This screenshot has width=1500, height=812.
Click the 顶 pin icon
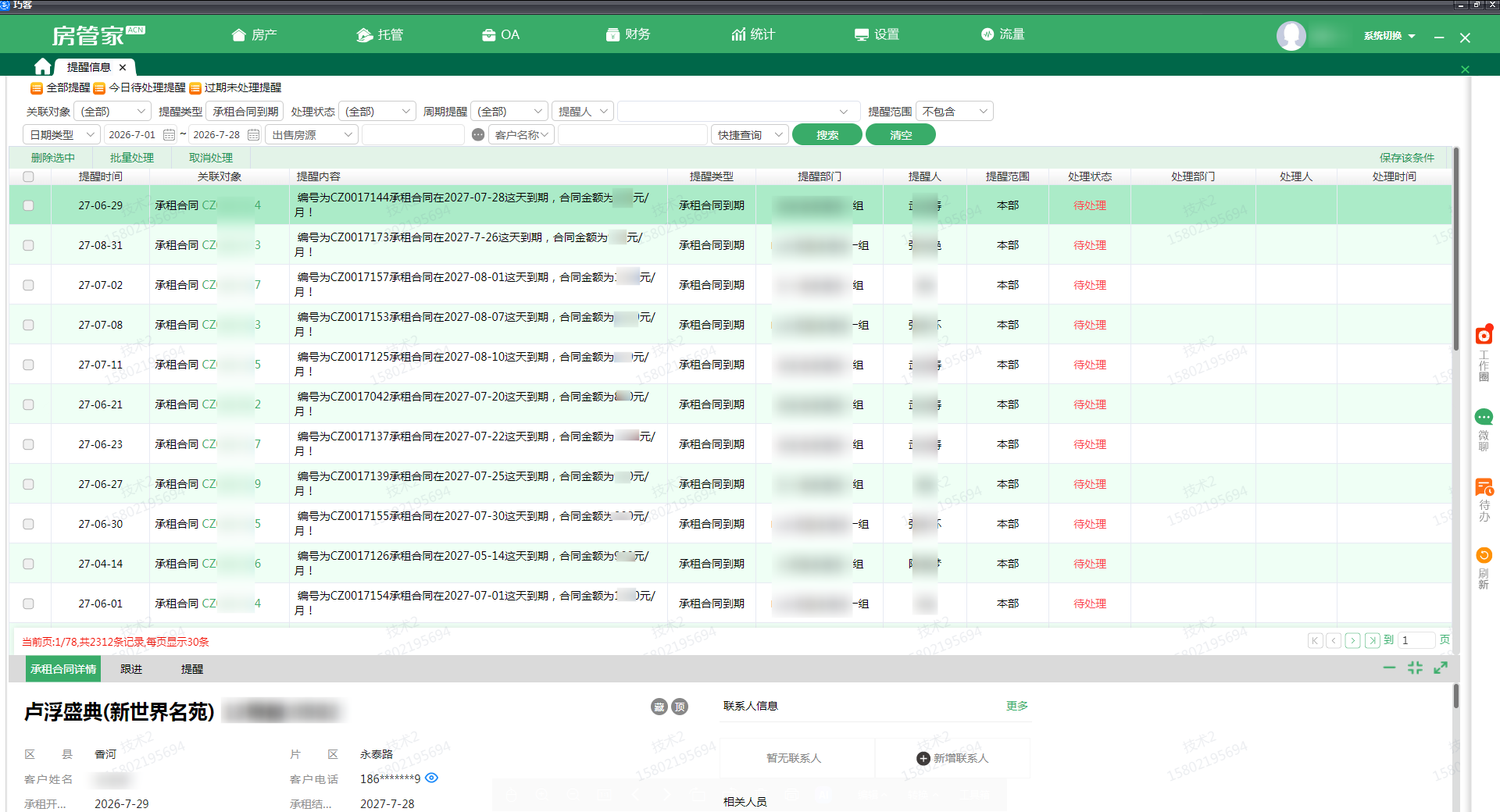(x=680, y=707)
